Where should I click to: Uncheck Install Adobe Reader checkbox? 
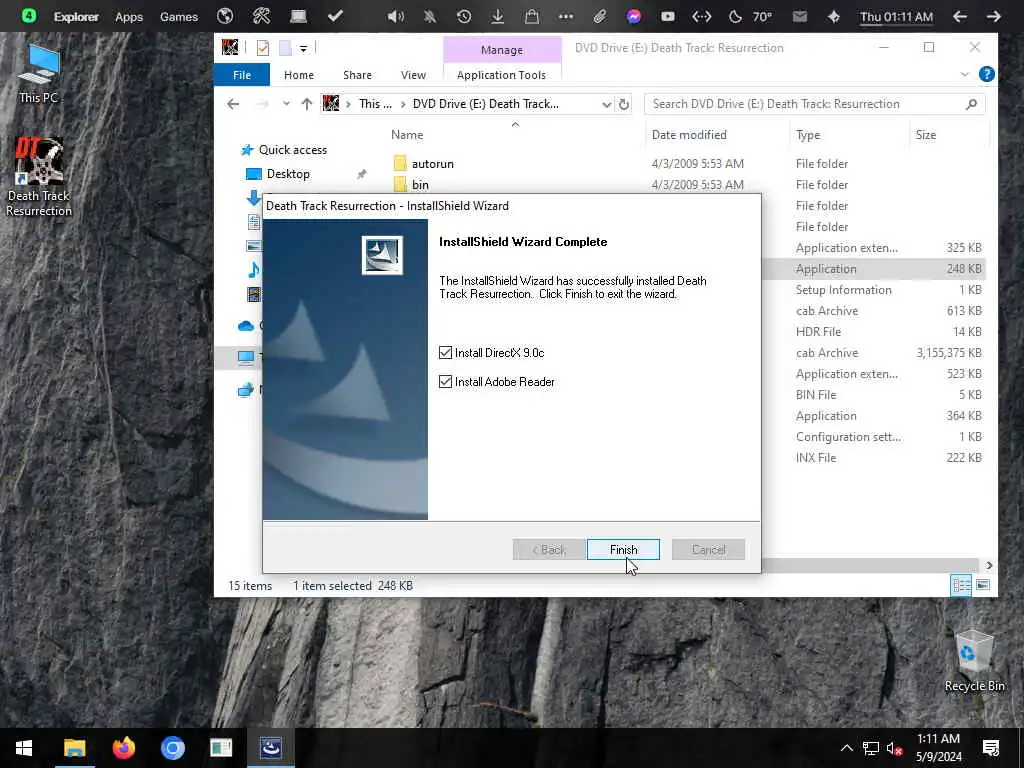pos(445,381)
